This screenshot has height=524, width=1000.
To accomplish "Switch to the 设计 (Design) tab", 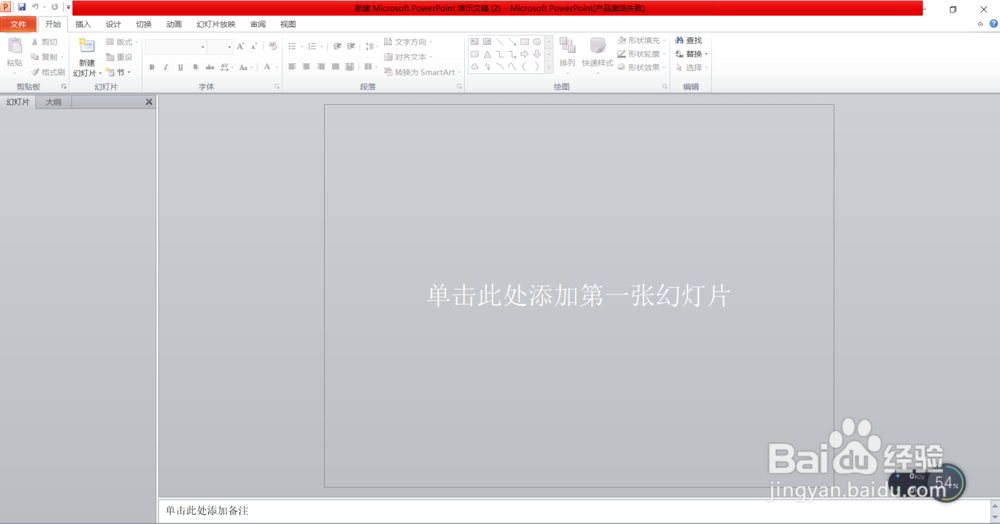I will coord(114,24).
